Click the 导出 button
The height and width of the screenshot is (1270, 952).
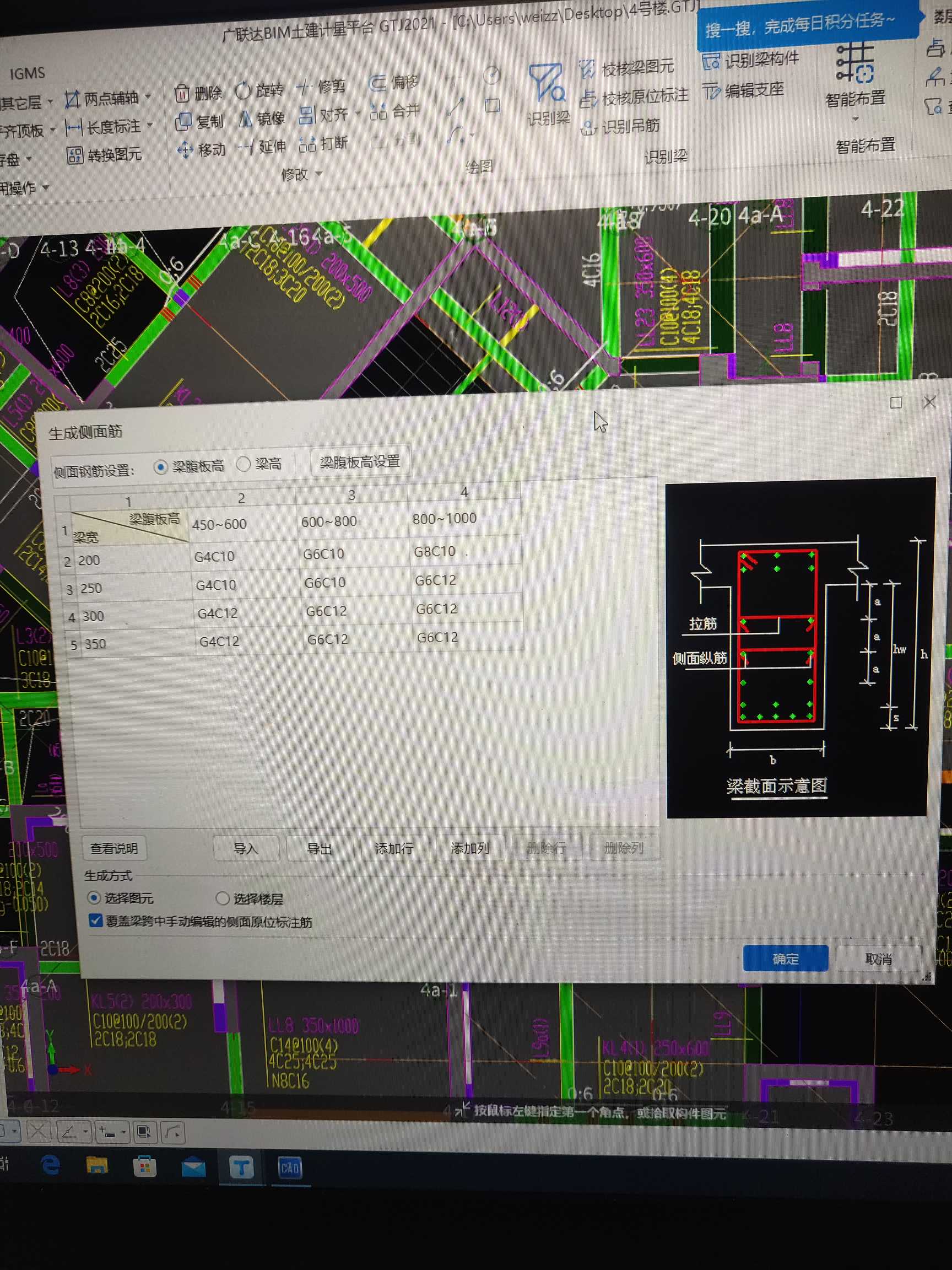[320, 848]
